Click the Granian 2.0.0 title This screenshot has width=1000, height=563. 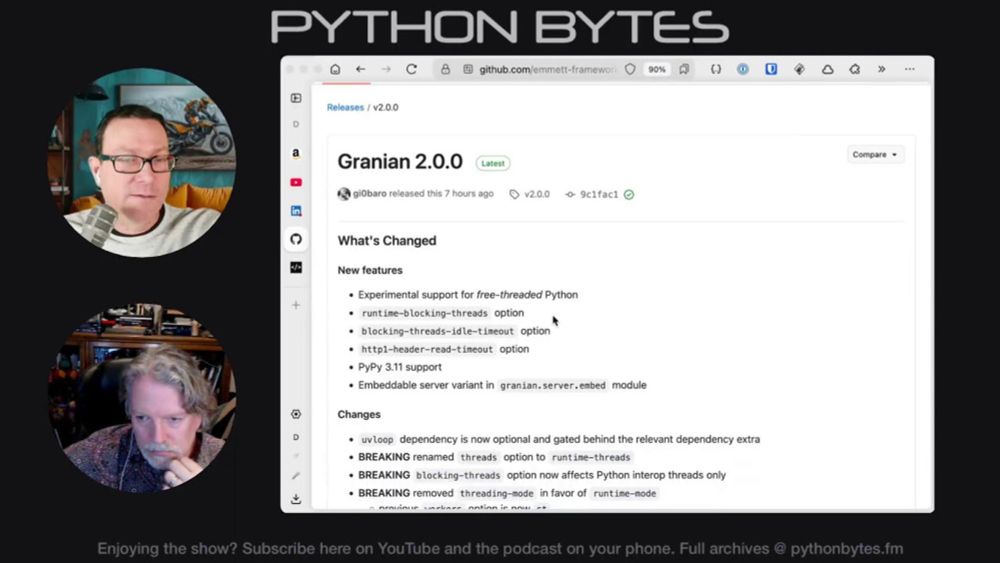pyautogui.click(x=400, y=162)
